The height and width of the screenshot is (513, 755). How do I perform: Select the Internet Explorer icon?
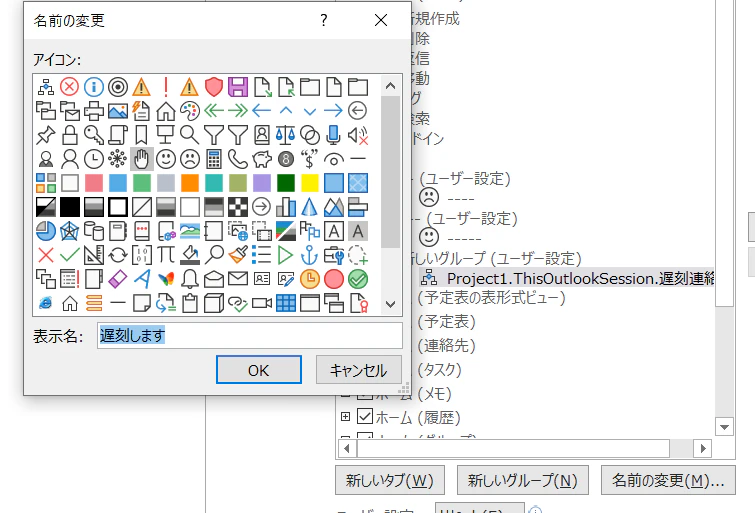point(46,303)
